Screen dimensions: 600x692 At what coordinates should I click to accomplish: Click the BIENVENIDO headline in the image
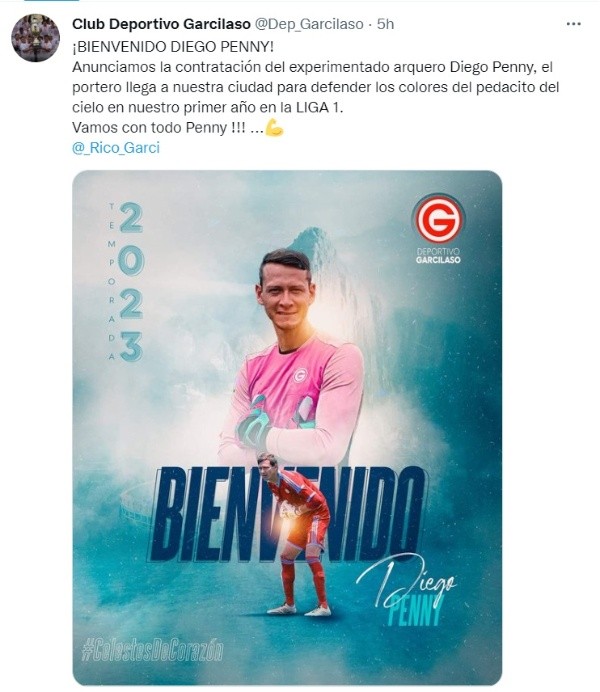(x=288, y=514)
